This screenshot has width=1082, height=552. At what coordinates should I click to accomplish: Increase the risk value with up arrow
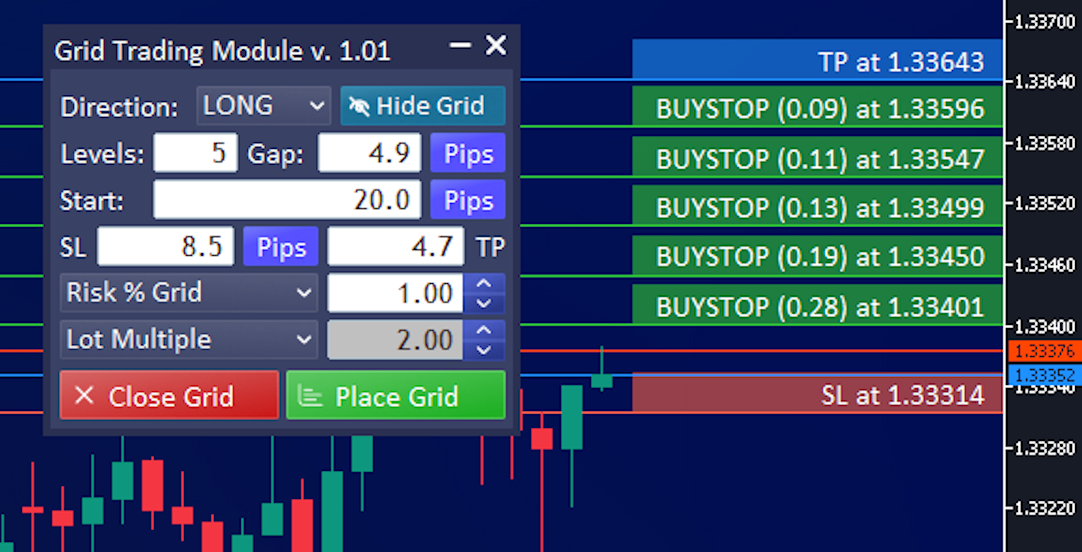[x=484, y=284]
